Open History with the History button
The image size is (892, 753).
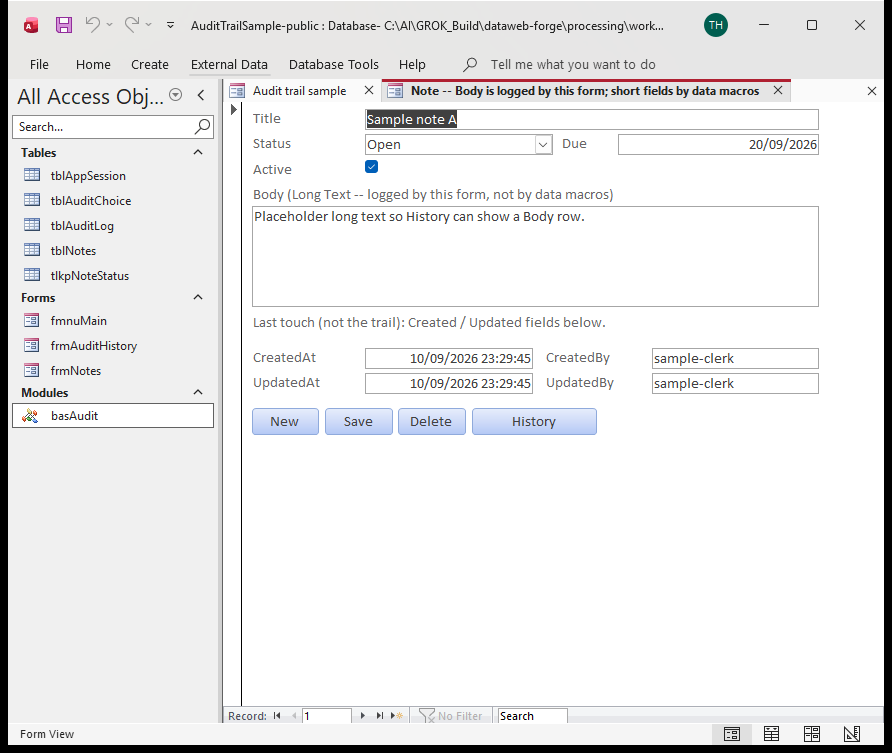[x=534, y=421]
